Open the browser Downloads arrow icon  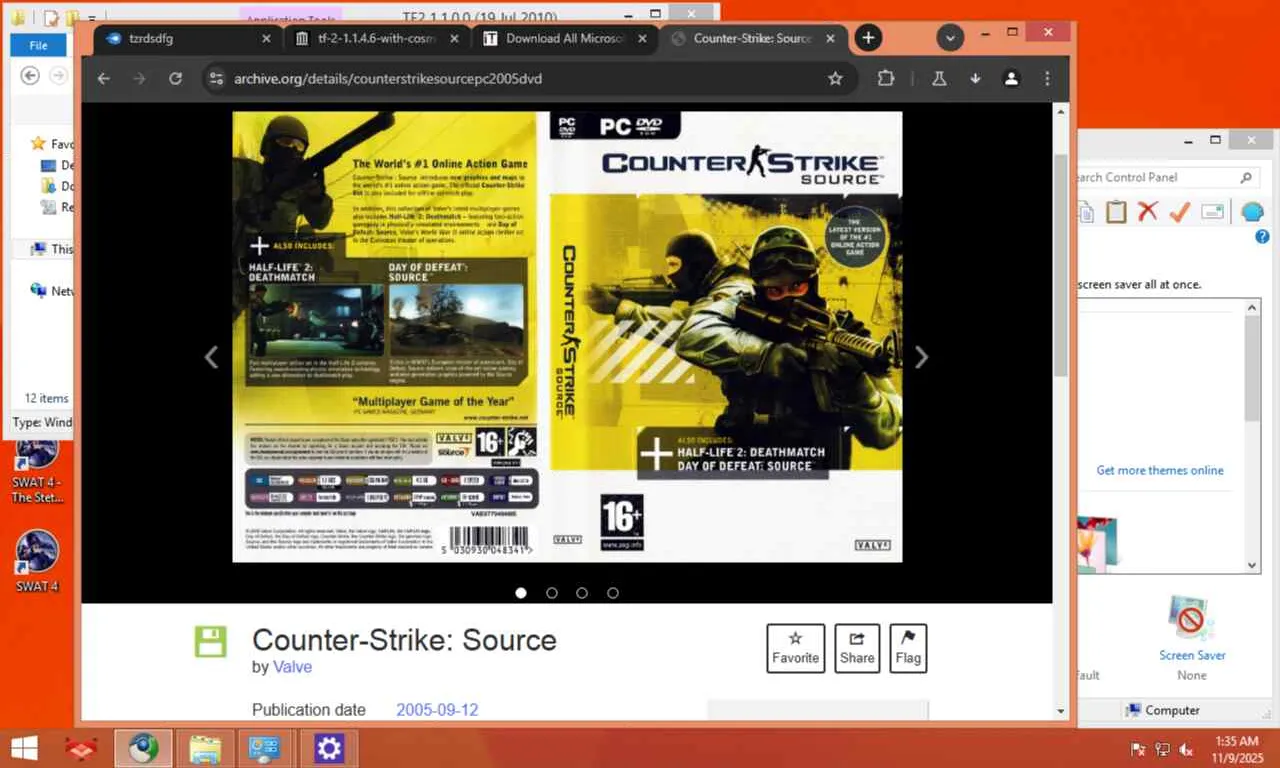coord(975,79)
